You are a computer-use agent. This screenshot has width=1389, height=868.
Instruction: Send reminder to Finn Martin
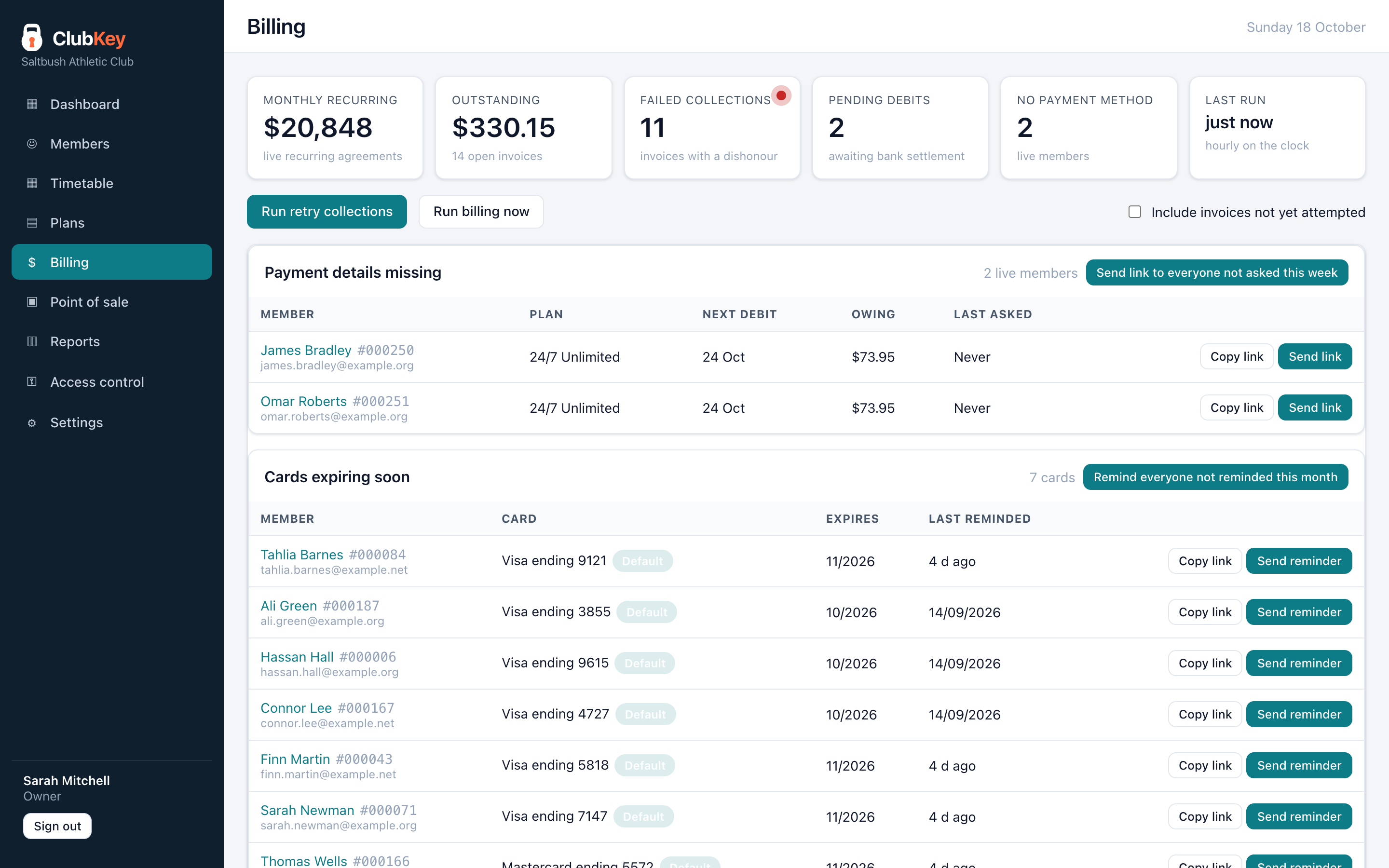pos(1299,765)
